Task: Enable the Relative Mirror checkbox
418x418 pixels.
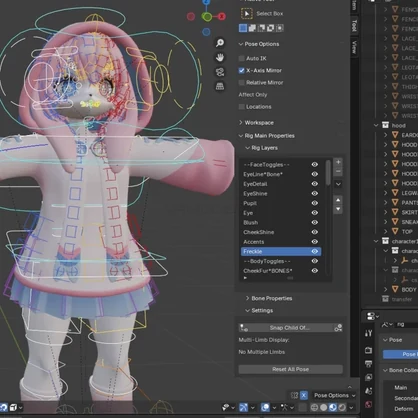Action: pyautogui.click(x=242, y=82)
